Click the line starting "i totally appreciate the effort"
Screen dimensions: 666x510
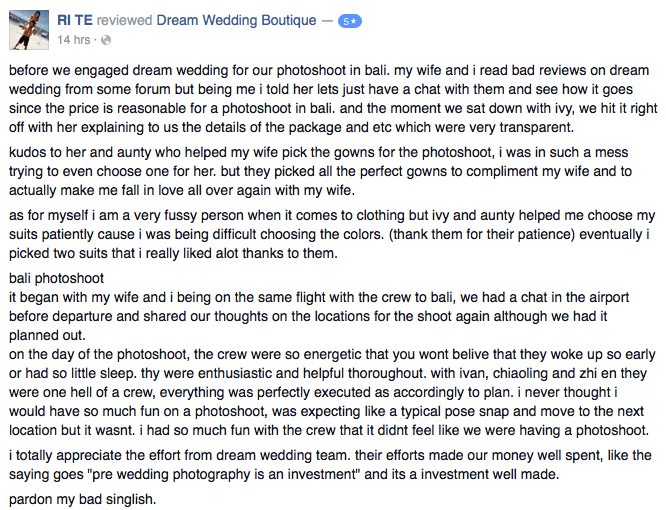pos(330,455)
